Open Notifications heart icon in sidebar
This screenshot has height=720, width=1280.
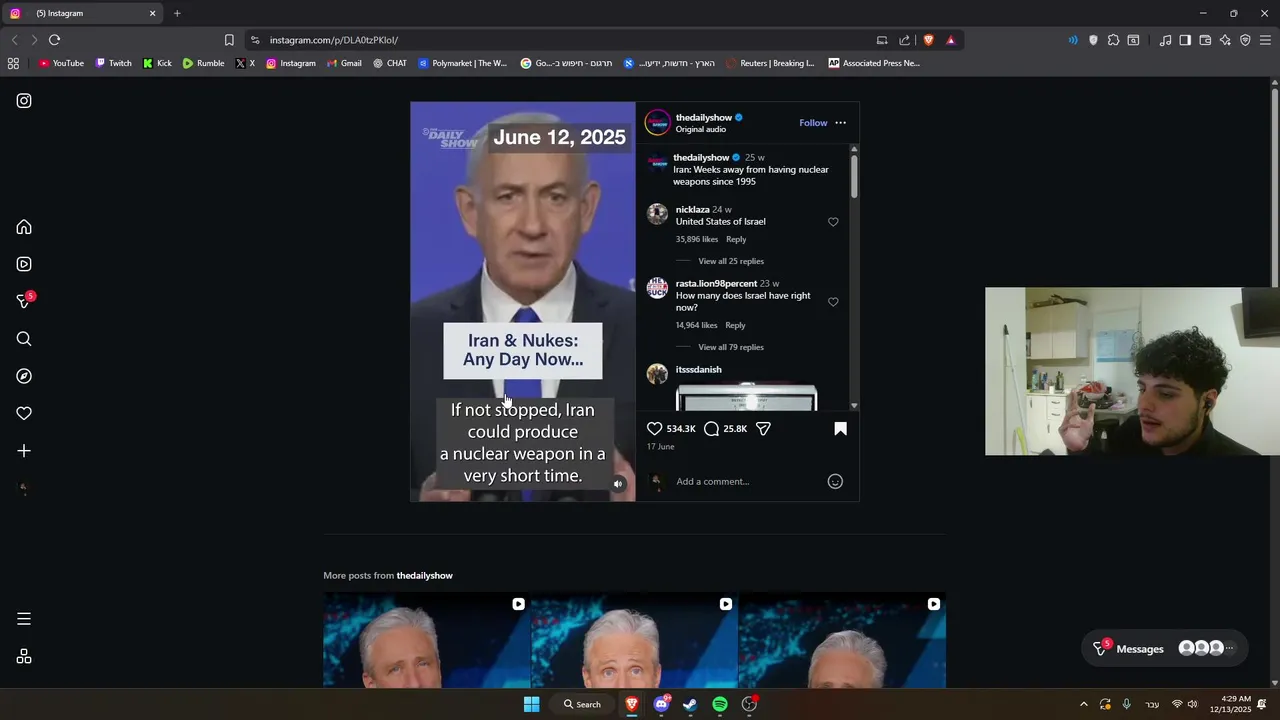coord(24,413)
